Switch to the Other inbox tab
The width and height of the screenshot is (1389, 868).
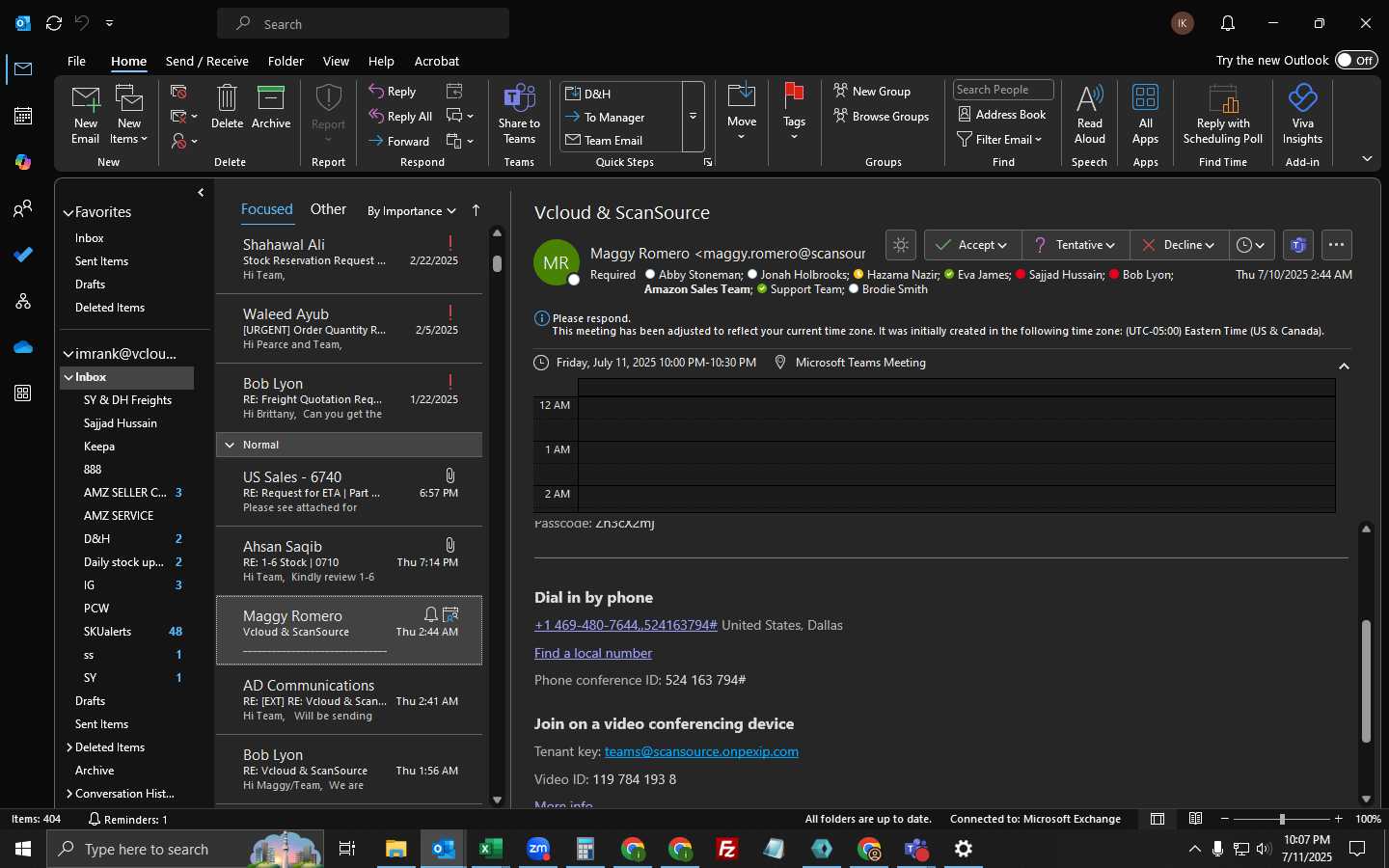(328, 209)
